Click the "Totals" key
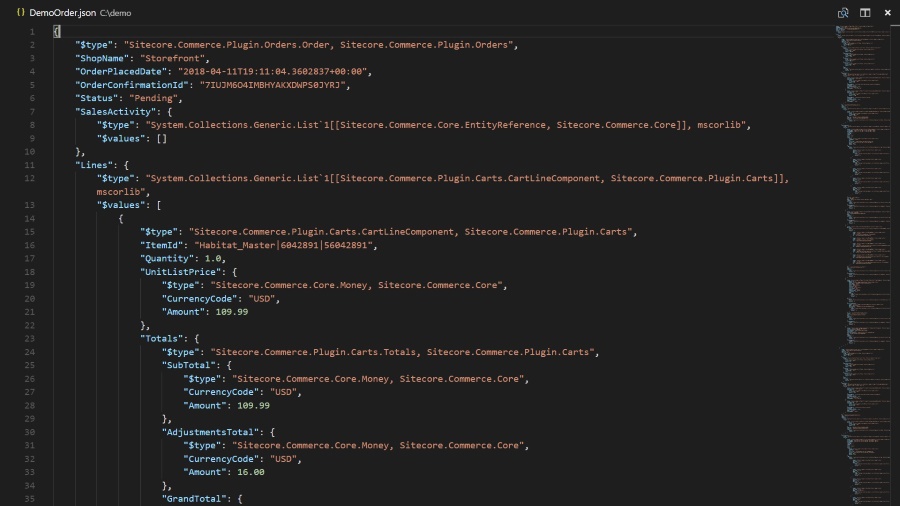 coord(162,338)
